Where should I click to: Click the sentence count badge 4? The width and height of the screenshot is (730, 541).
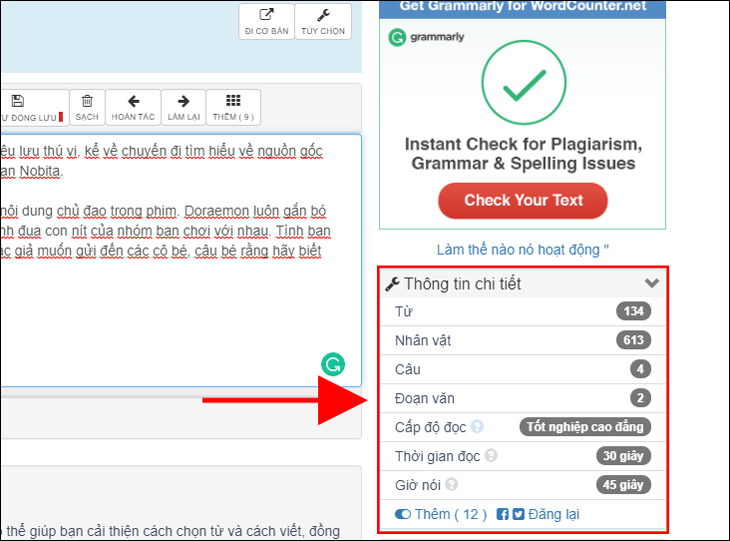640,369
